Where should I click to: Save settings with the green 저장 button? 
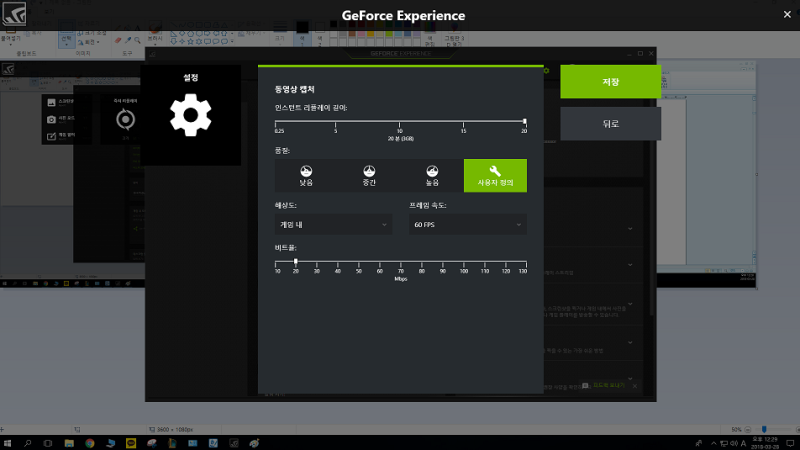pyautogui.click(x=610, y=82)
